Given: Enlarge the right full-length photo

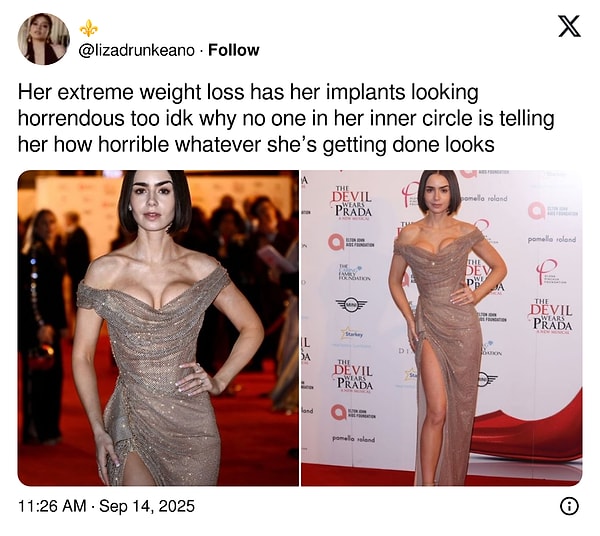Looking at the screenshot, I should (x=442, y=328).
